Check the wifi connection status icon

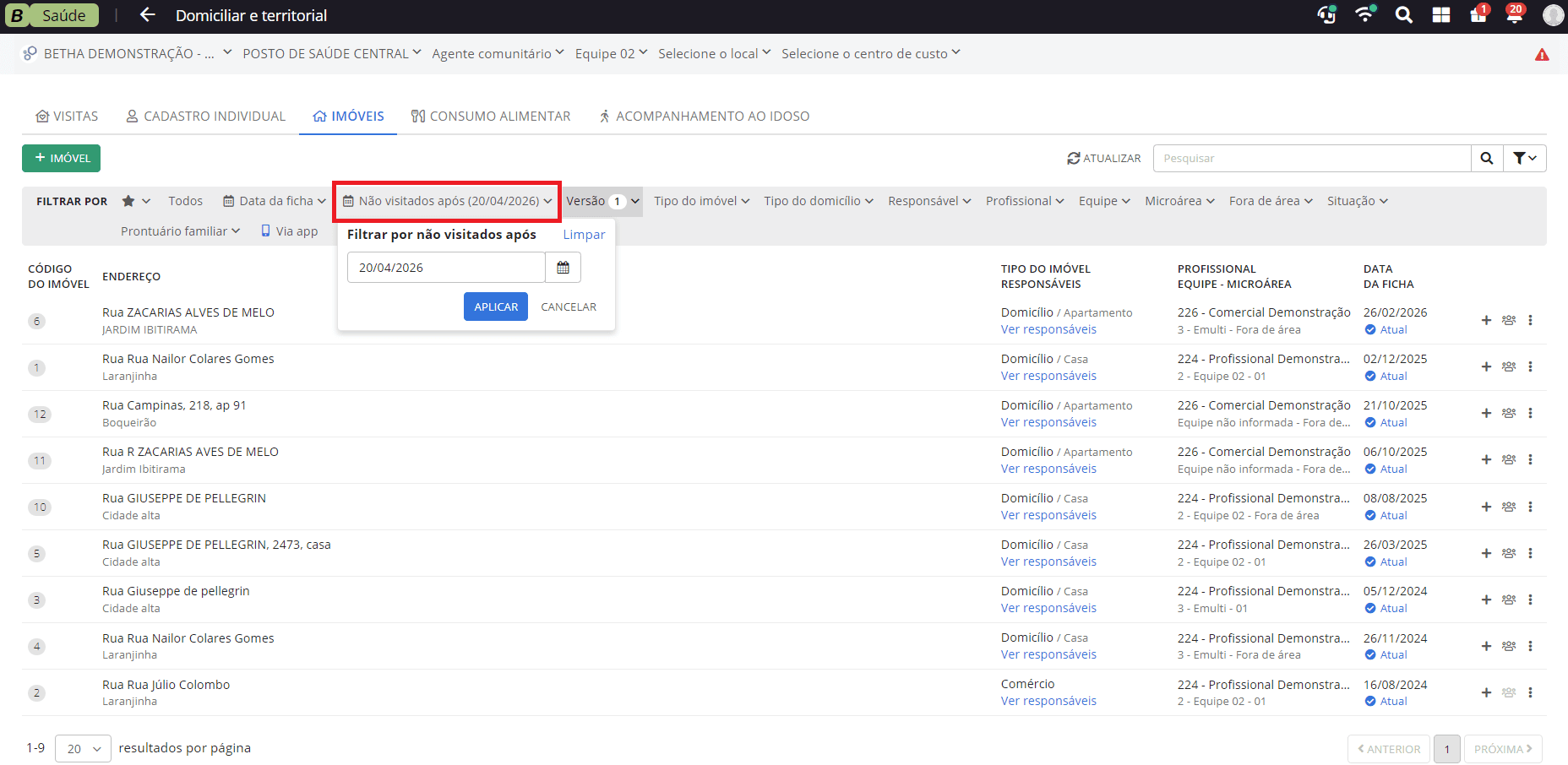pyautogui.click(x=1365, y=14)
